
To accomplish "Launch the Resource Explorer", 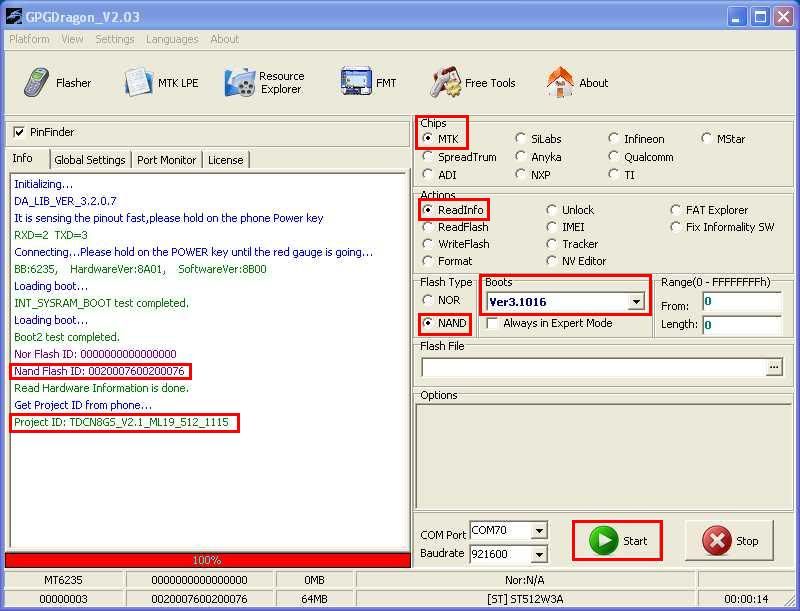I will coord(264,83).
